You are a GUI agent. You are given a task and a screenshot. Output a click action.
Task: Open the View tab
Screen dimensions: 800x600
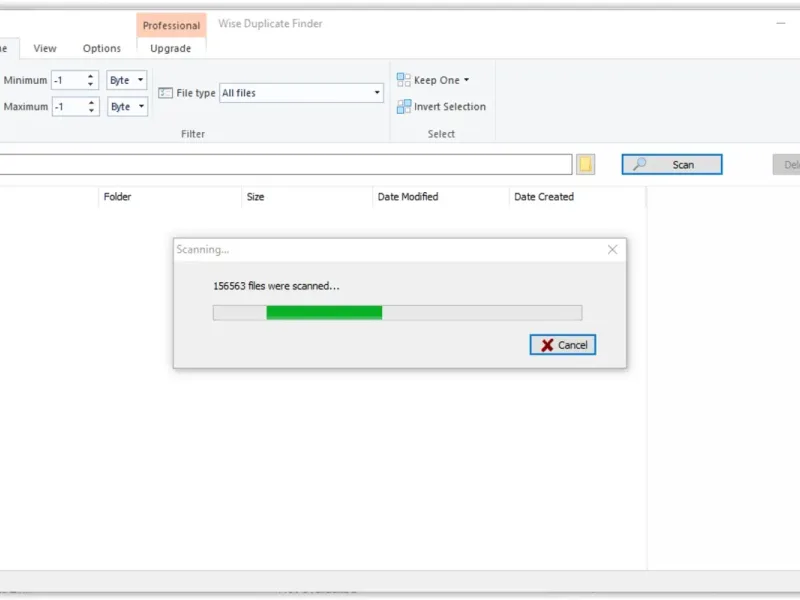(45, 48)
